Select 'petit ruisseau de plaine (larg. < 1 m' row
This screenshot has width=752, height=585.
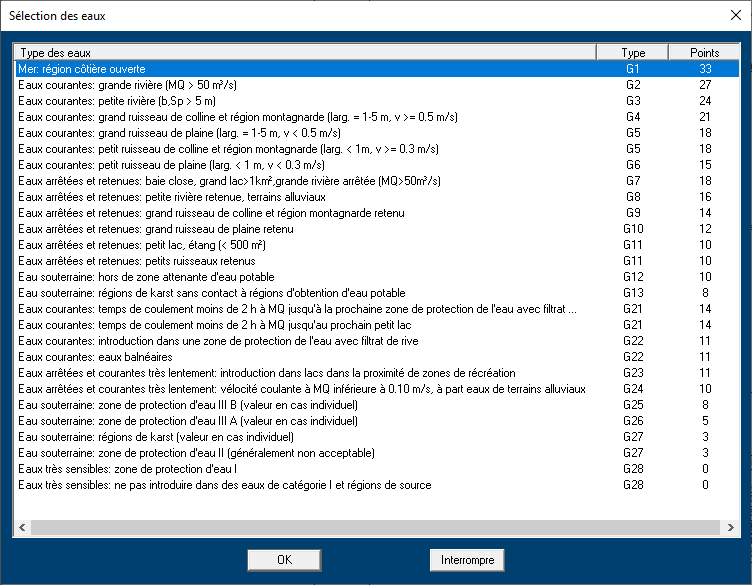(377, 165)
